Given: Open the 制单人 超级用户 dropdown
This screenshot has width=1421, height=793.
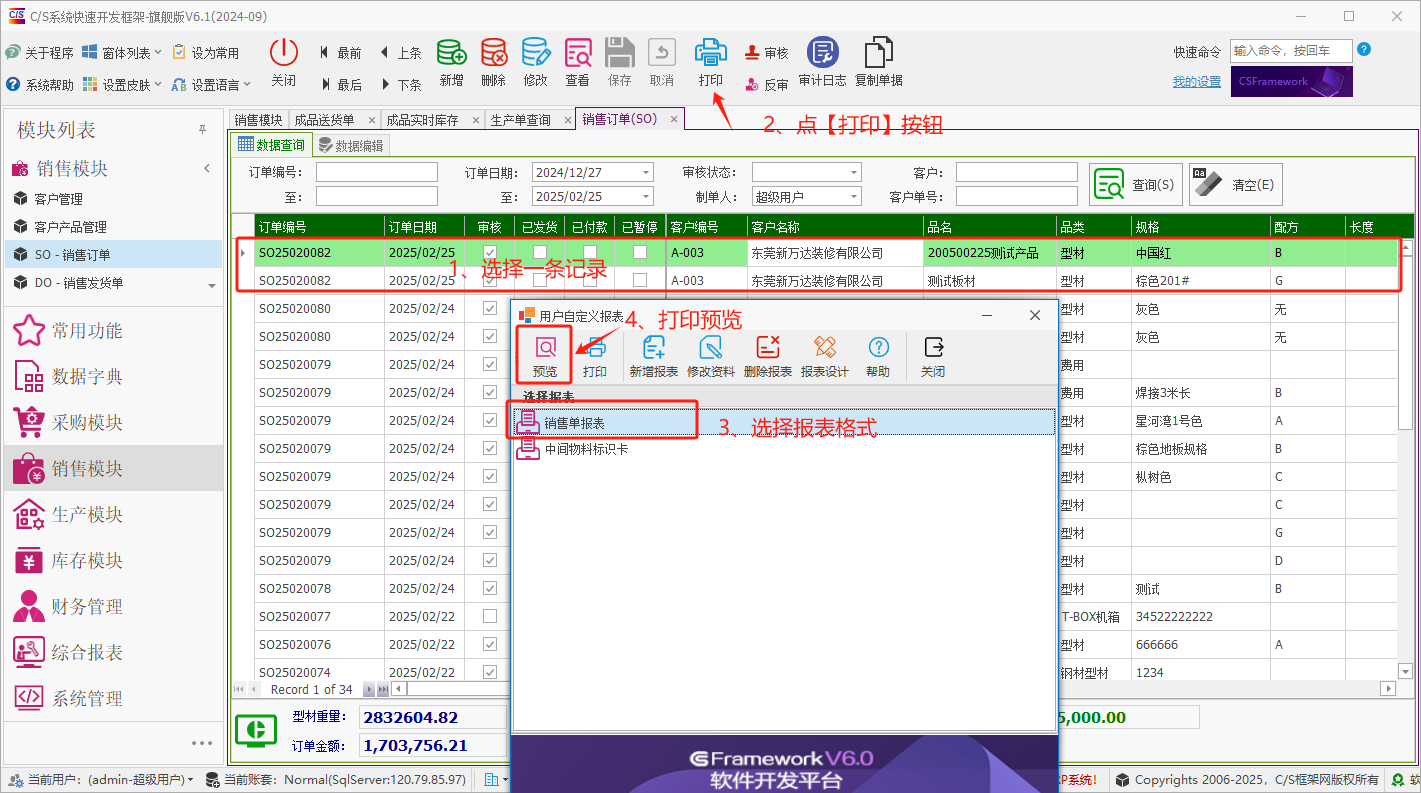Looking at the screenshot, I should (x=853, y=197).
